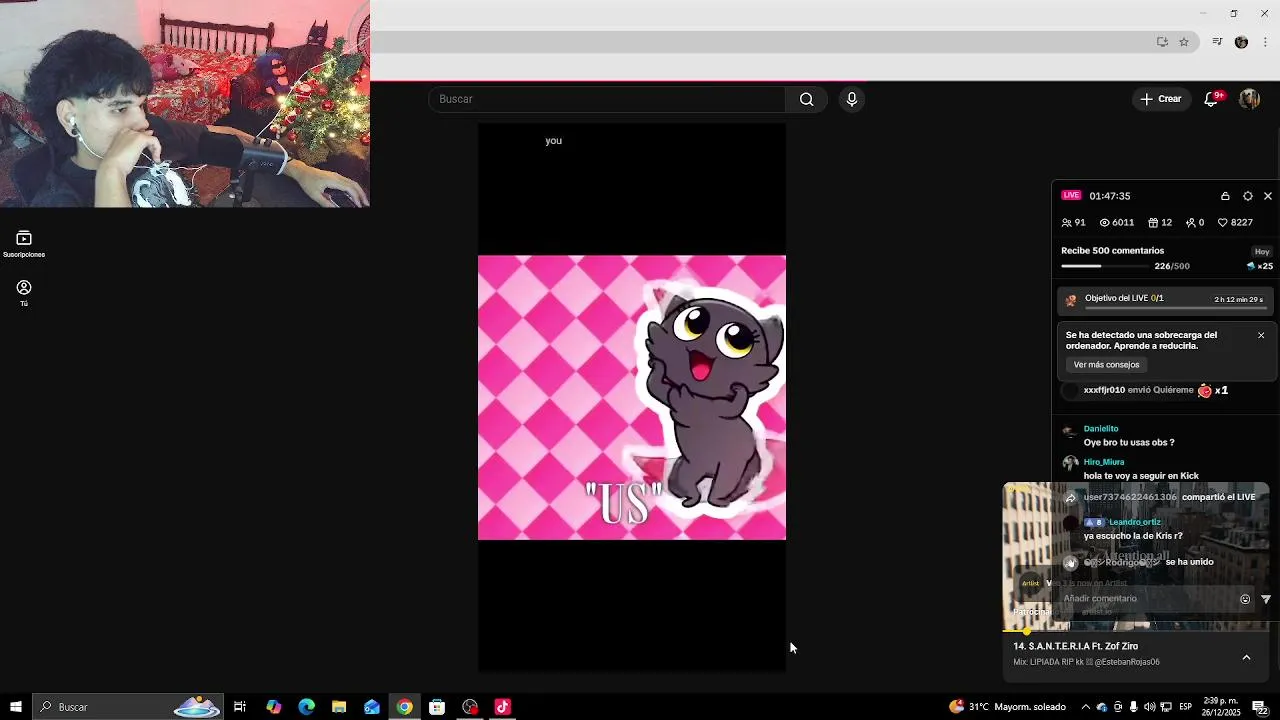Click the install app icon in Chrome address bar
Image resolution: width=1280 pixels, height=720 pixels.
1162,42
